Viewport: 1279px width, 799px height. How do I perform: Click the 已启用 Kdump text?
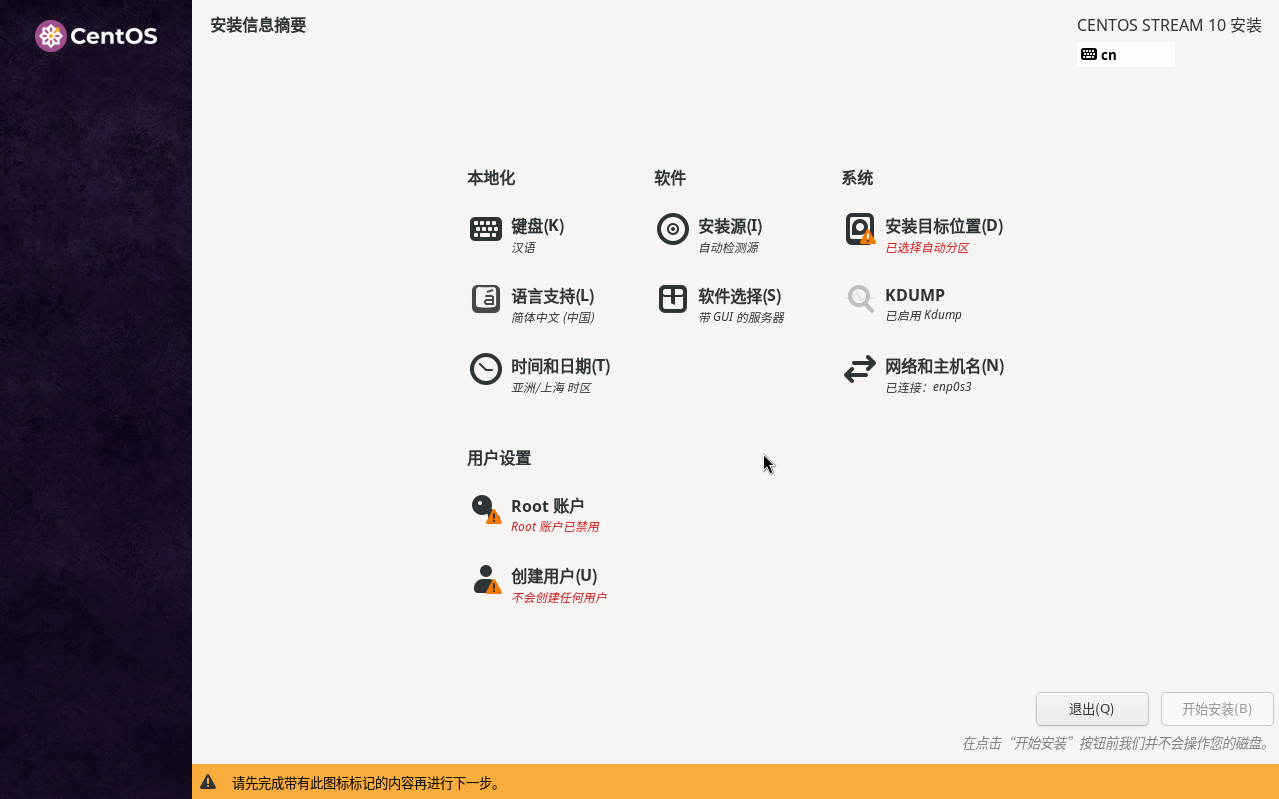point(923,315)
